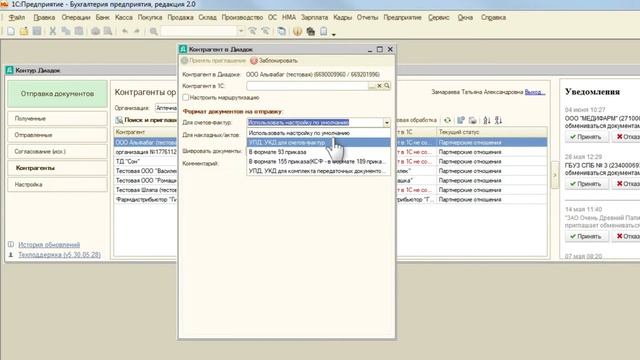Click the Print toolbar icon
Image resolution: width=640 pixels, height=360 pixels.
tap(95, 31)
